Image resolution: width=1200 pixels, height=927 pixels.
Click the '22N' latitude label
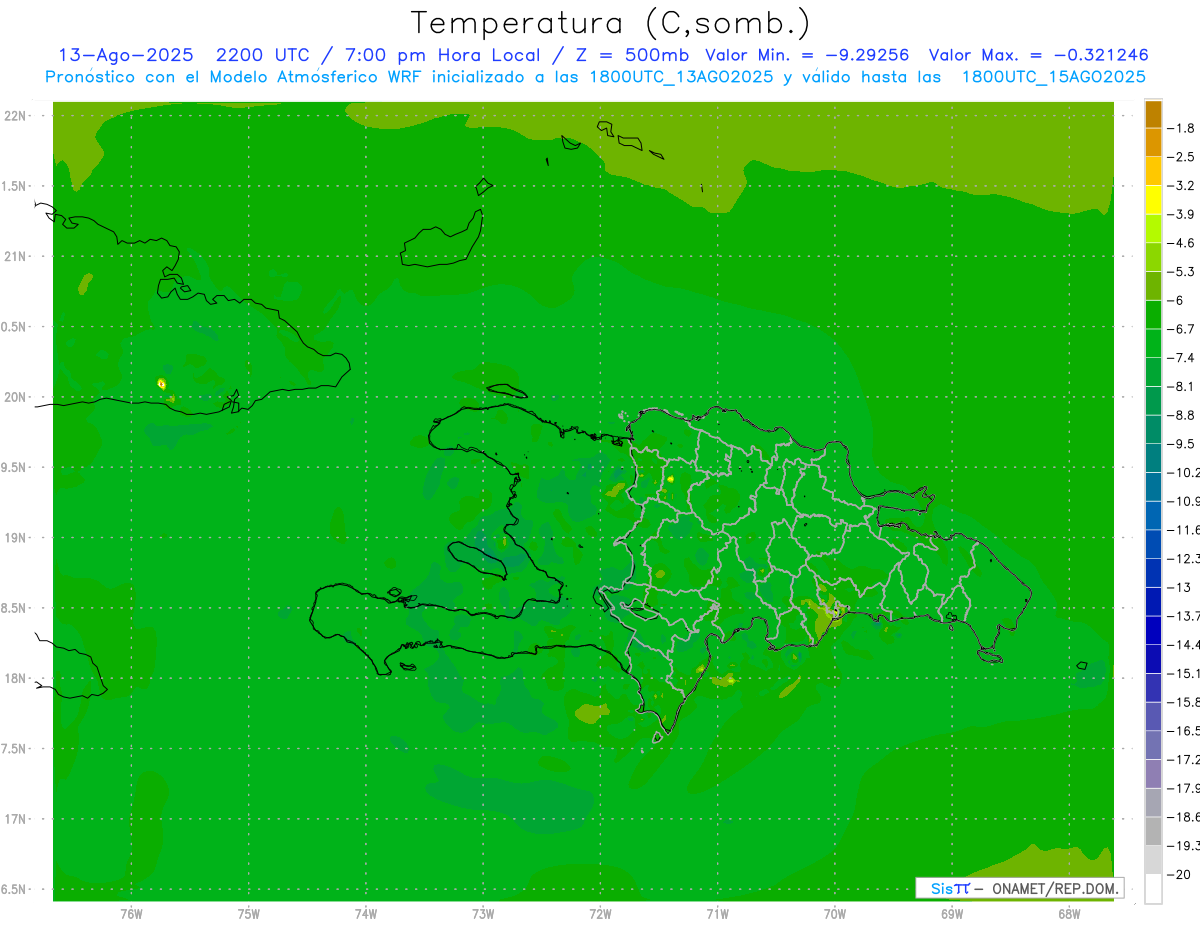(x=17, y=116)
